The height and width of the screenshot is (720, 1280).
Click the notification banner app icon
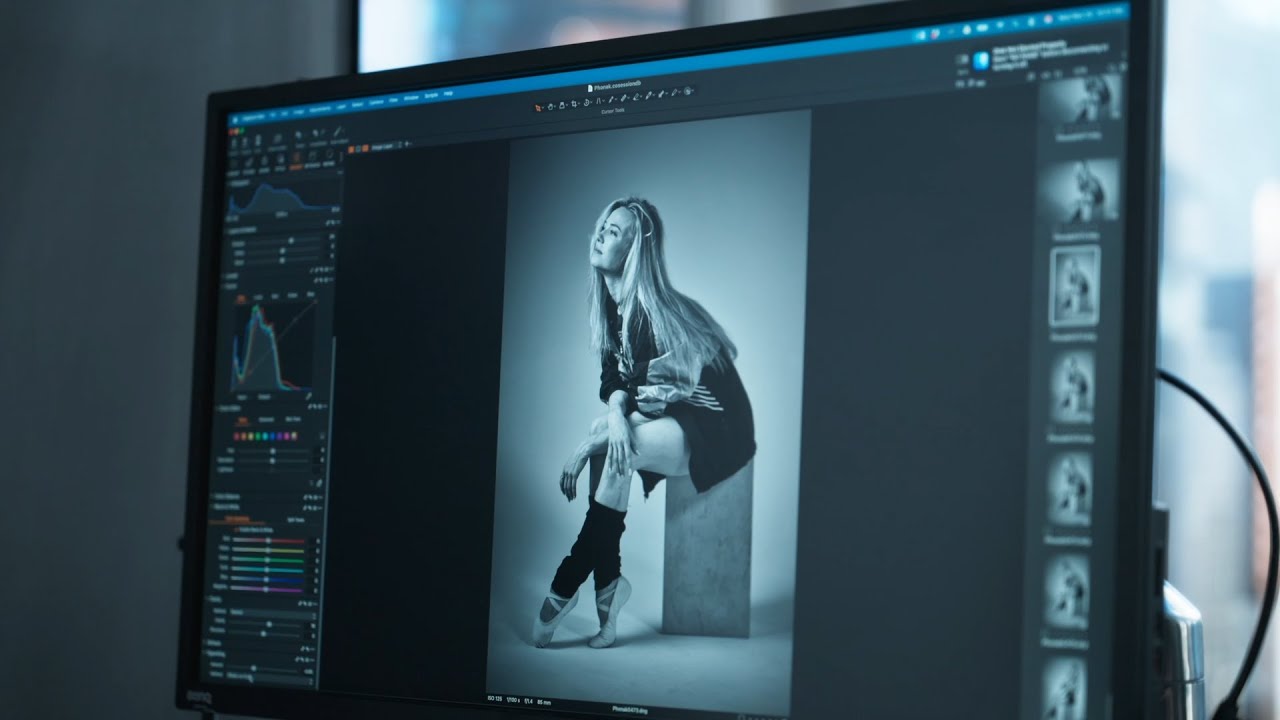(x=981, y=60)
